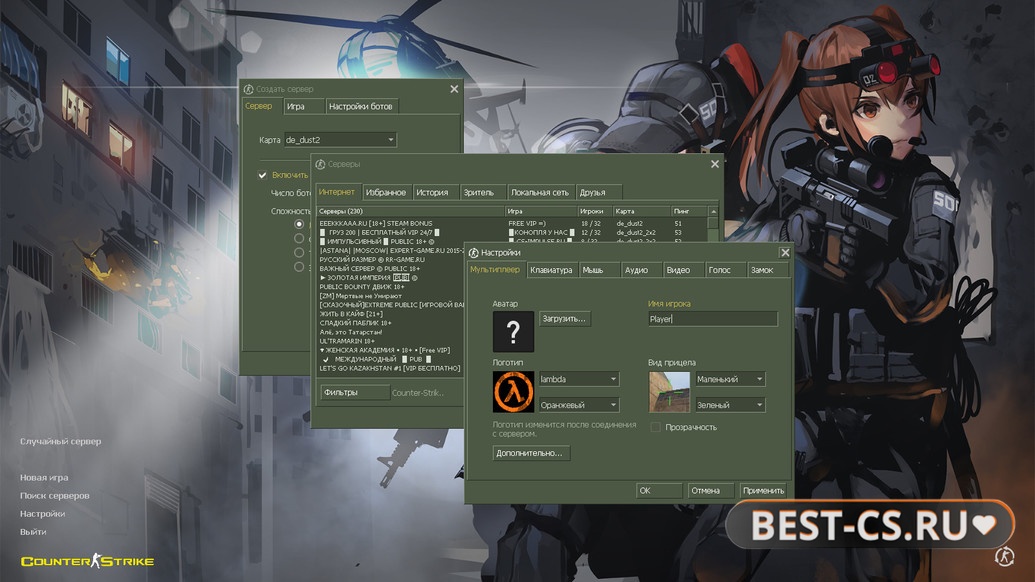Open the Маленький crosshair size dropdown
This screenshot has width=1035, height=582.
[730, 379]
